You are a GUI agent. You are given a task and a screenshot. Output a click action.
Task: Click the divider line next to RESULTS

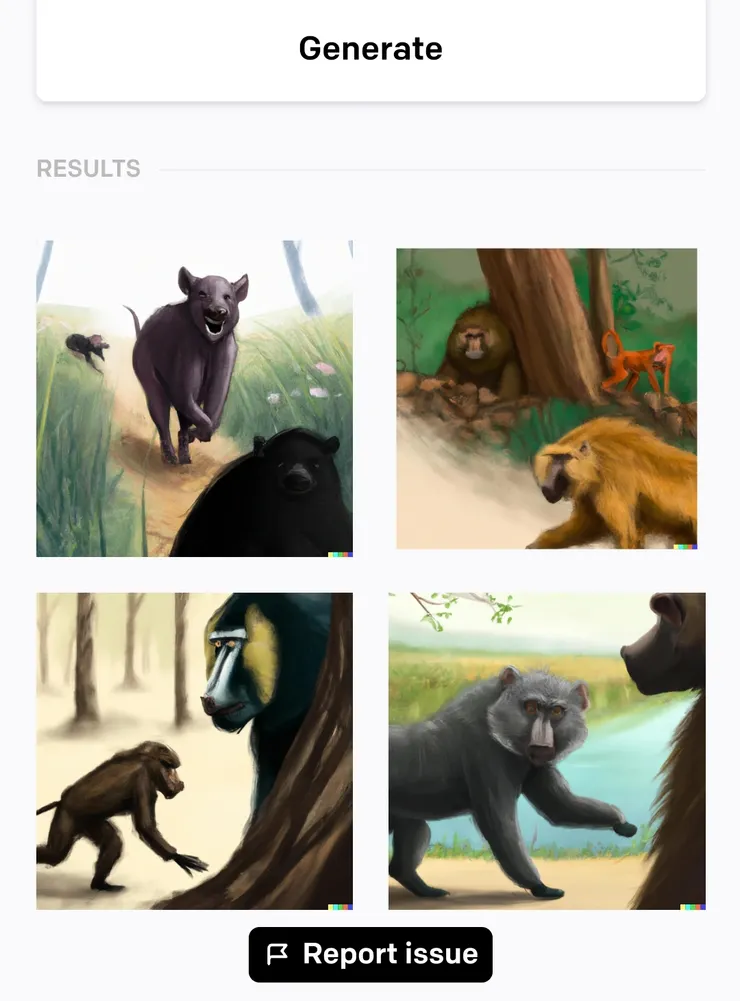[432, 170]
